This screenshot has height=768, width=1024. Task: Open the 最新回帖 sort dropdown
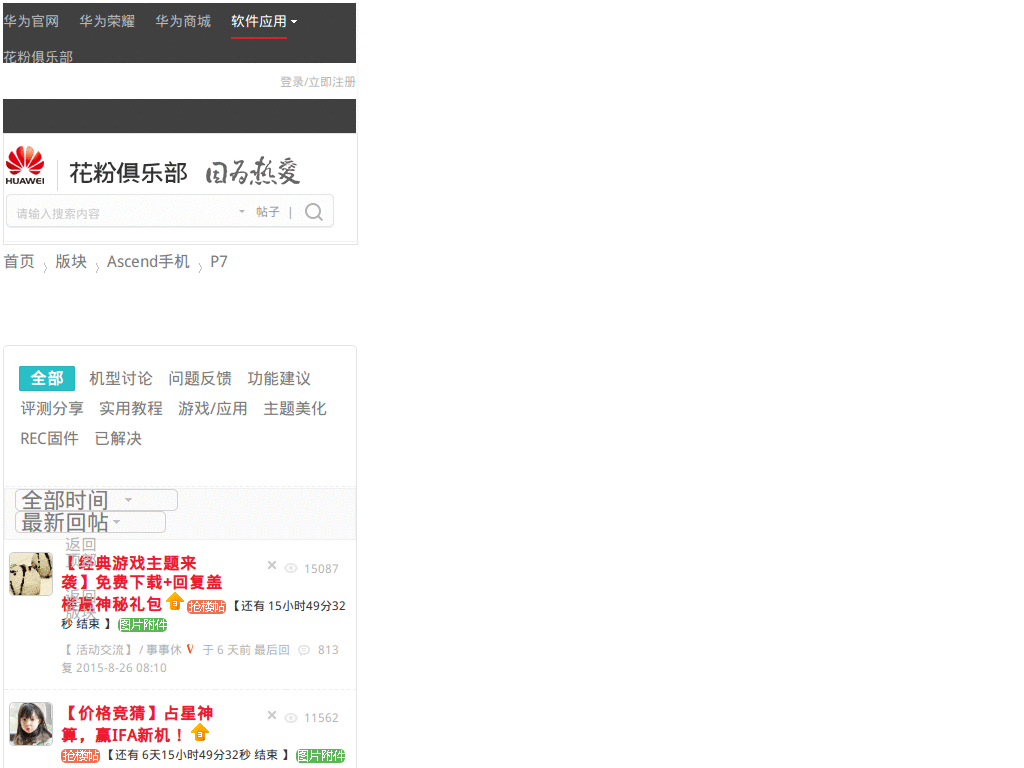coord(90,522)
